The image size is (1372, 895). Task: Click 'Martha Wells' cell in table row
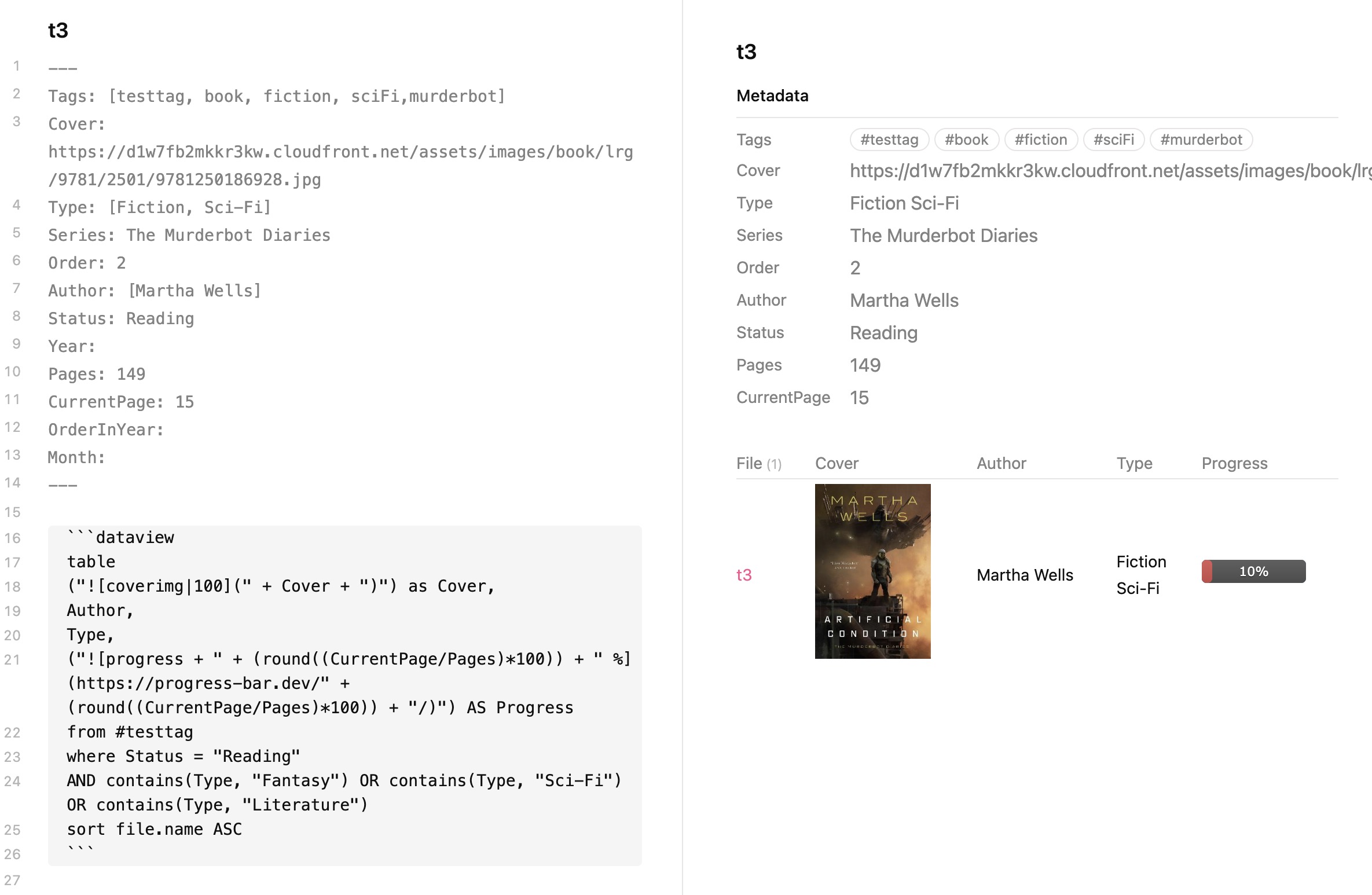coord(1025,575)
